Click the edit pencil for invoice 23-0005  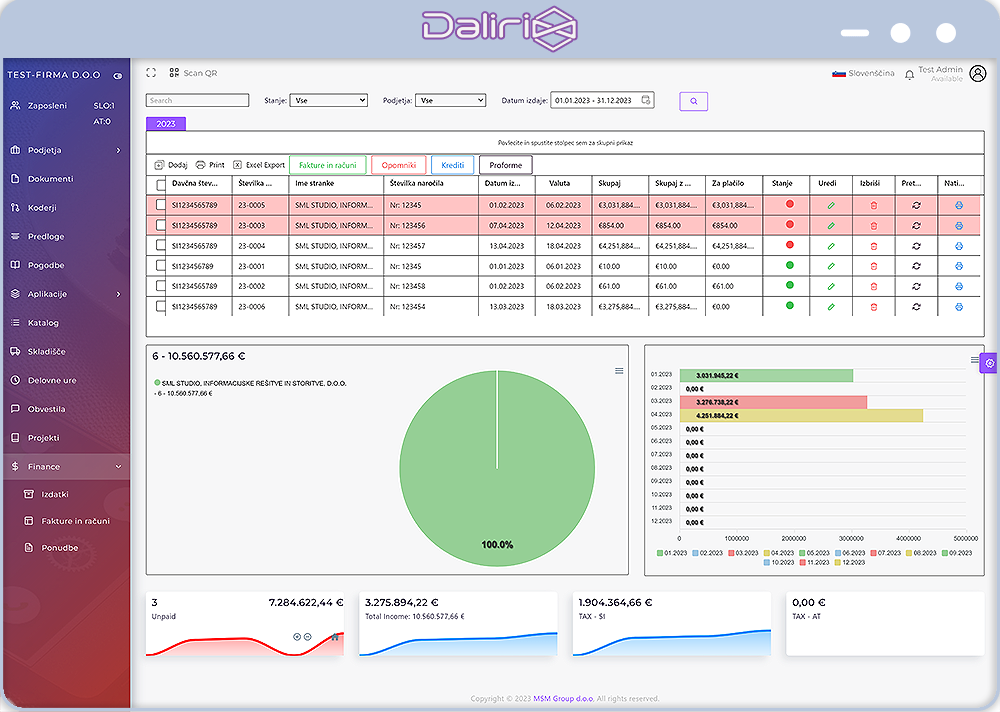point(830,205)
